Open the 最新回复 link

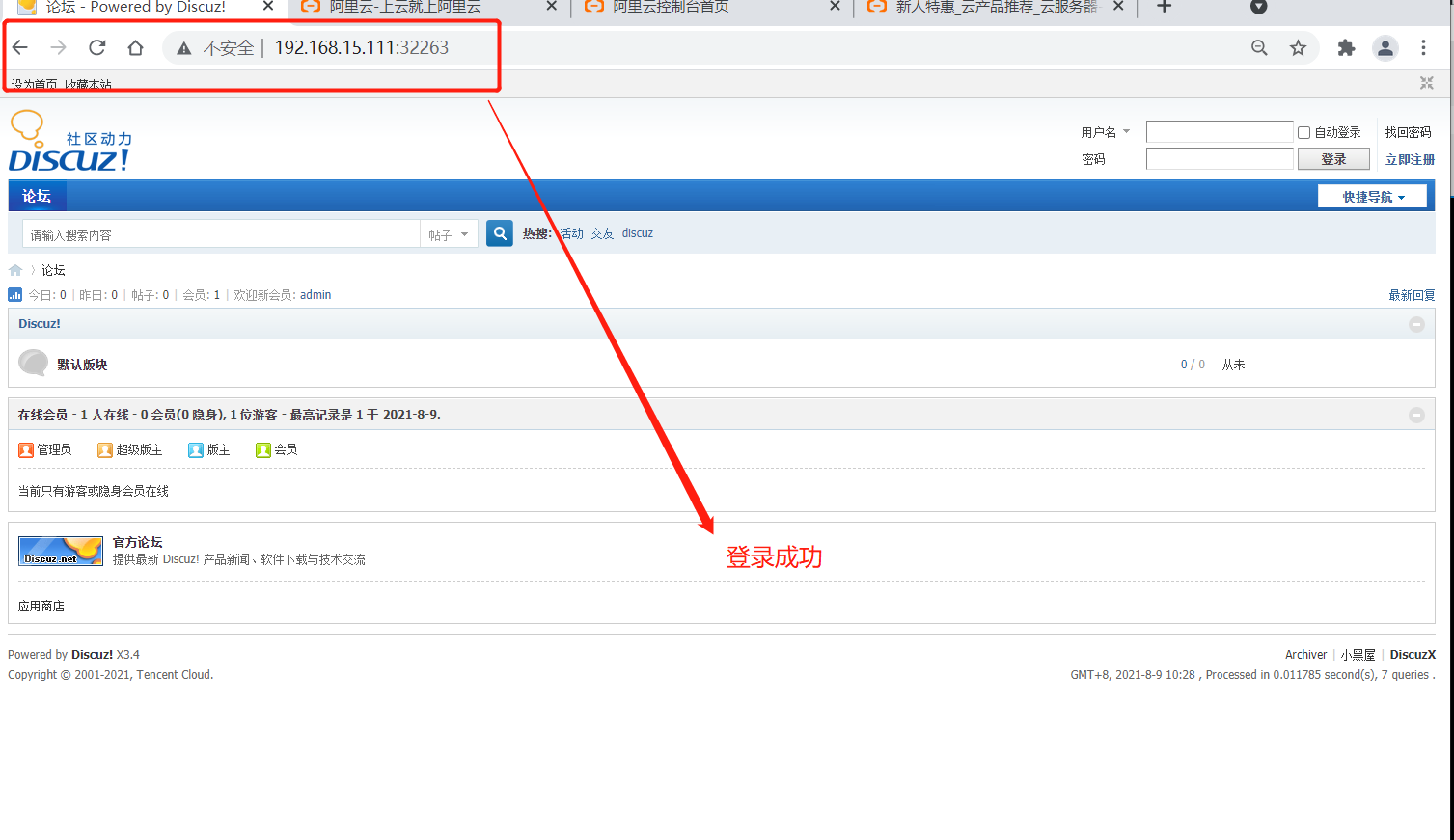pyautogui.click(x=1412, y=295)
